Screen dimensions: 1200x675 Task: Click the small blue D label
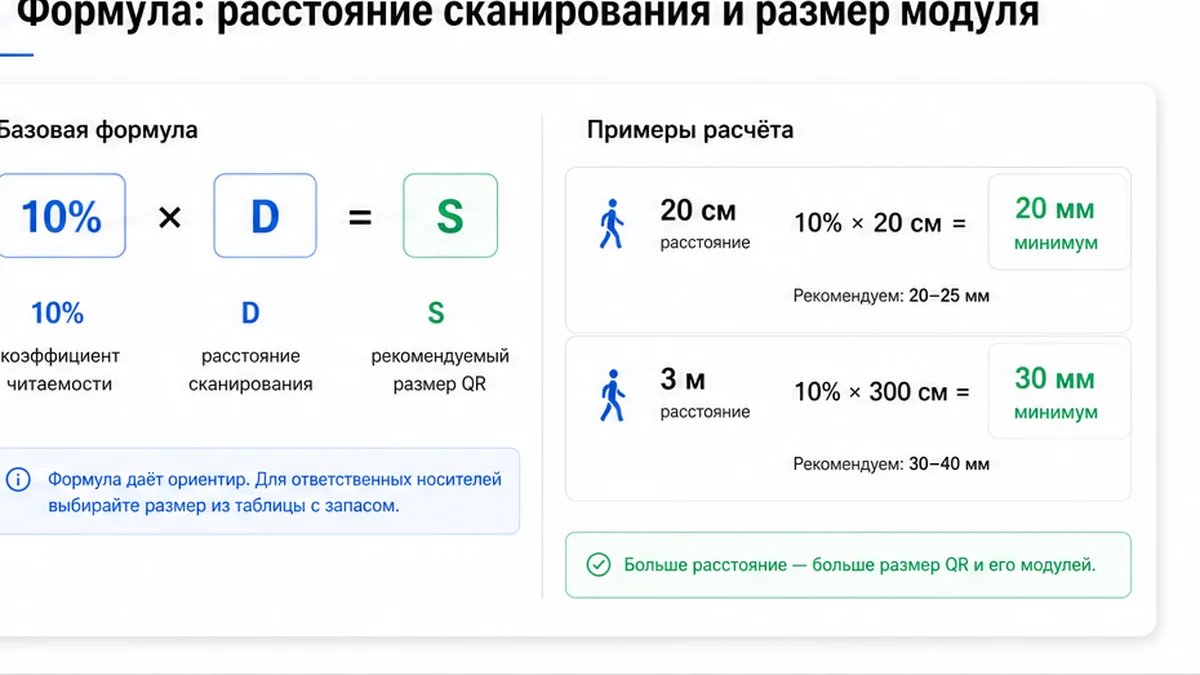[x=250, y=313]
